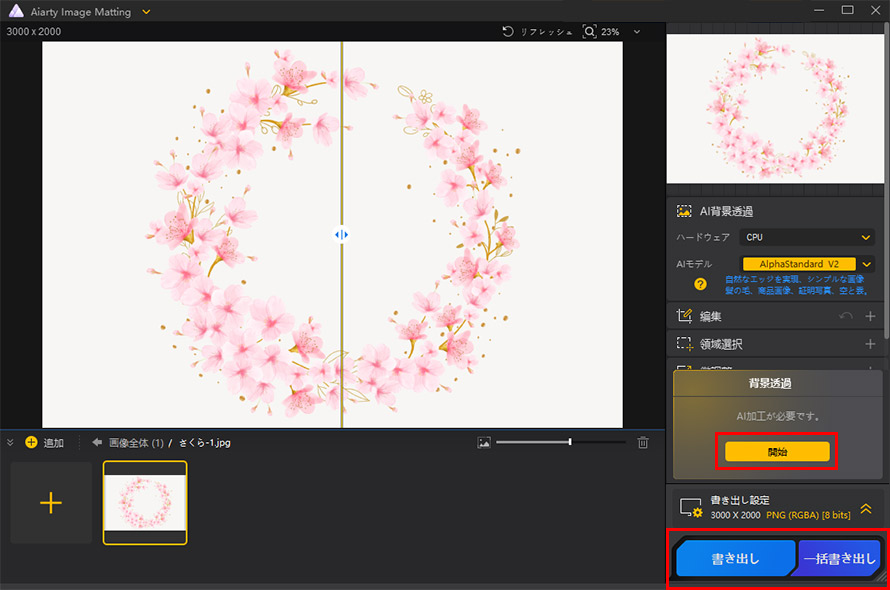Click the 一括書き出し batch export button
Viewport: 890px width, 590px height.
837,559
